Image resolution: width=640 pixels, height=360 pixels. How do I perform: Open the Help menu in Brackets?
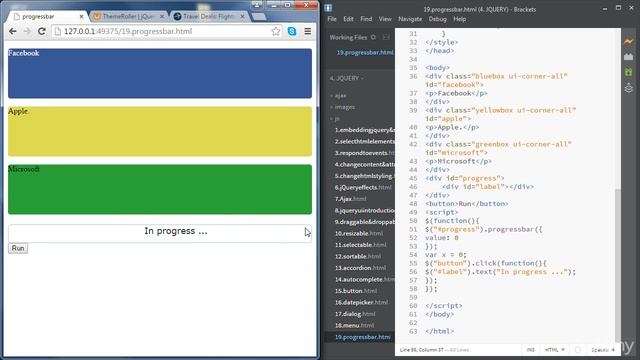(x=460, y=19)
